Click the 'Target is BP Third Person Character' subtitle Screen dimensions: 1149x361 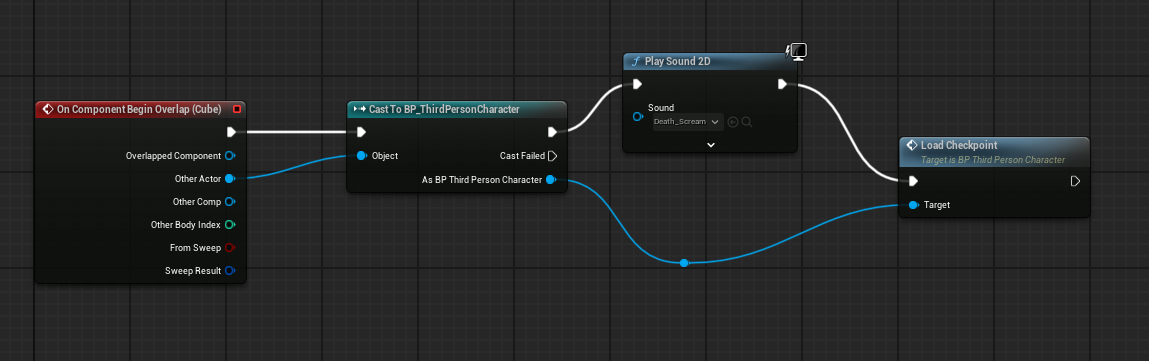pos(993,159)
